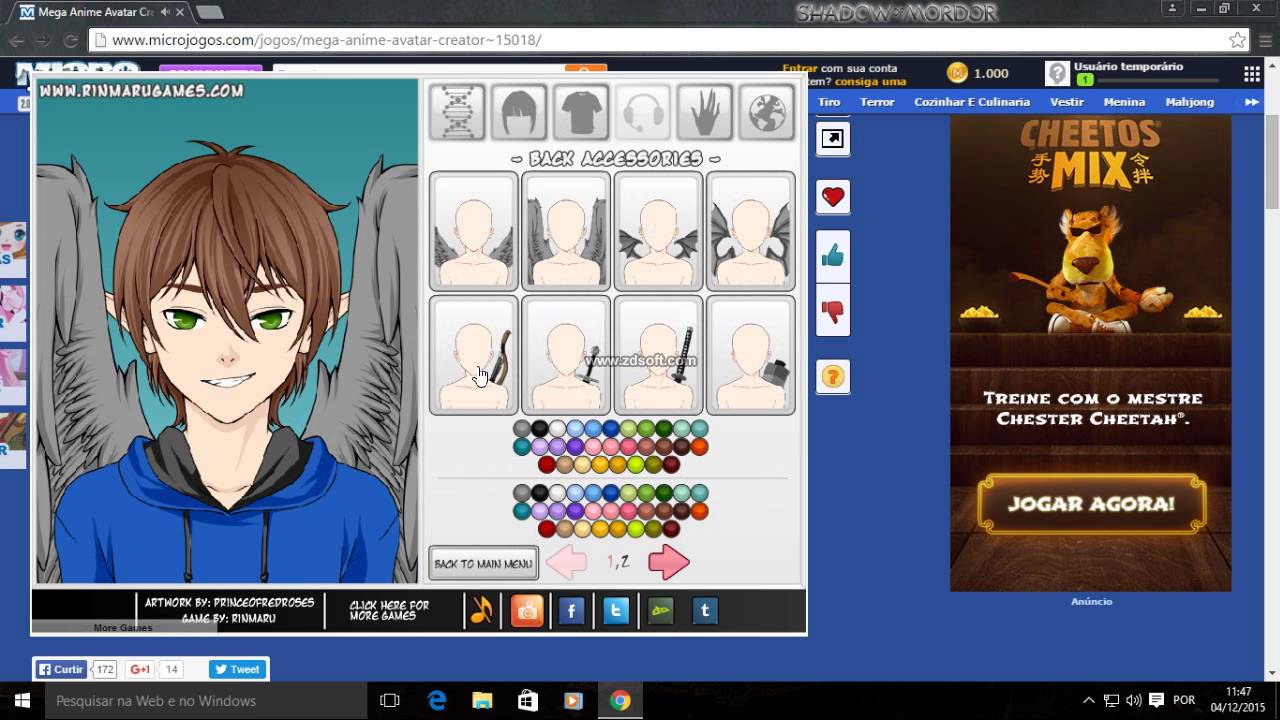
Task: Click the faded pink left arrow
Action: (567, 563)
